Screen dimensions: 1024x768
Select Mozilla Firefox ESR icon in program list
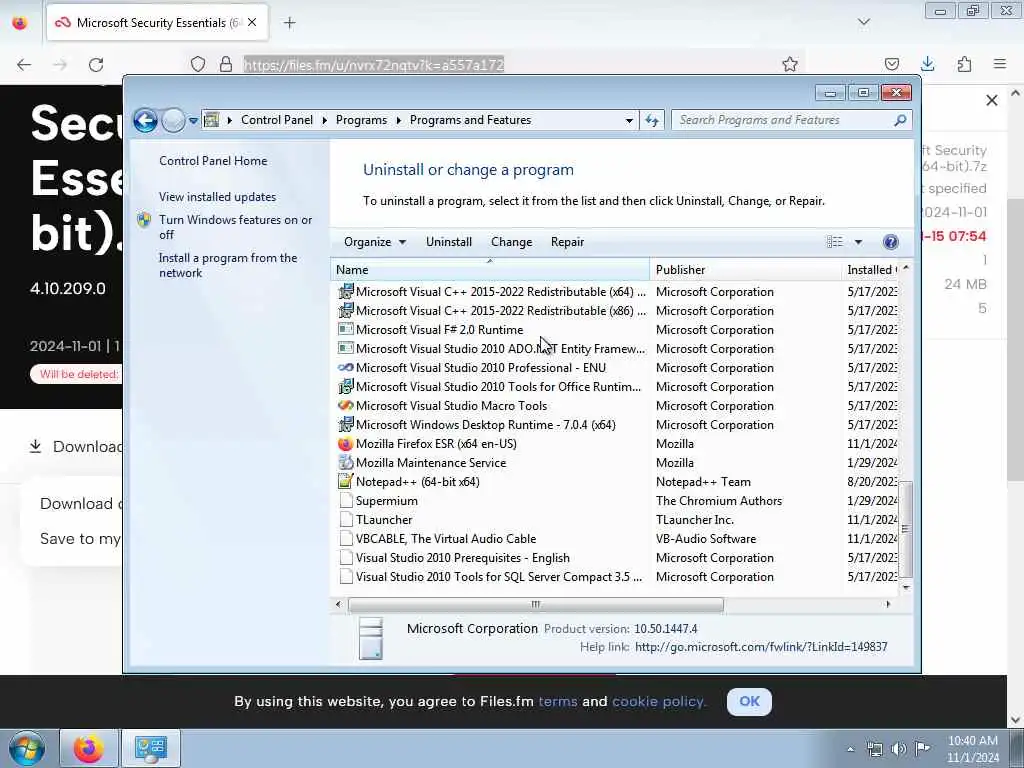pyautogui.click(x=345, y=443)
